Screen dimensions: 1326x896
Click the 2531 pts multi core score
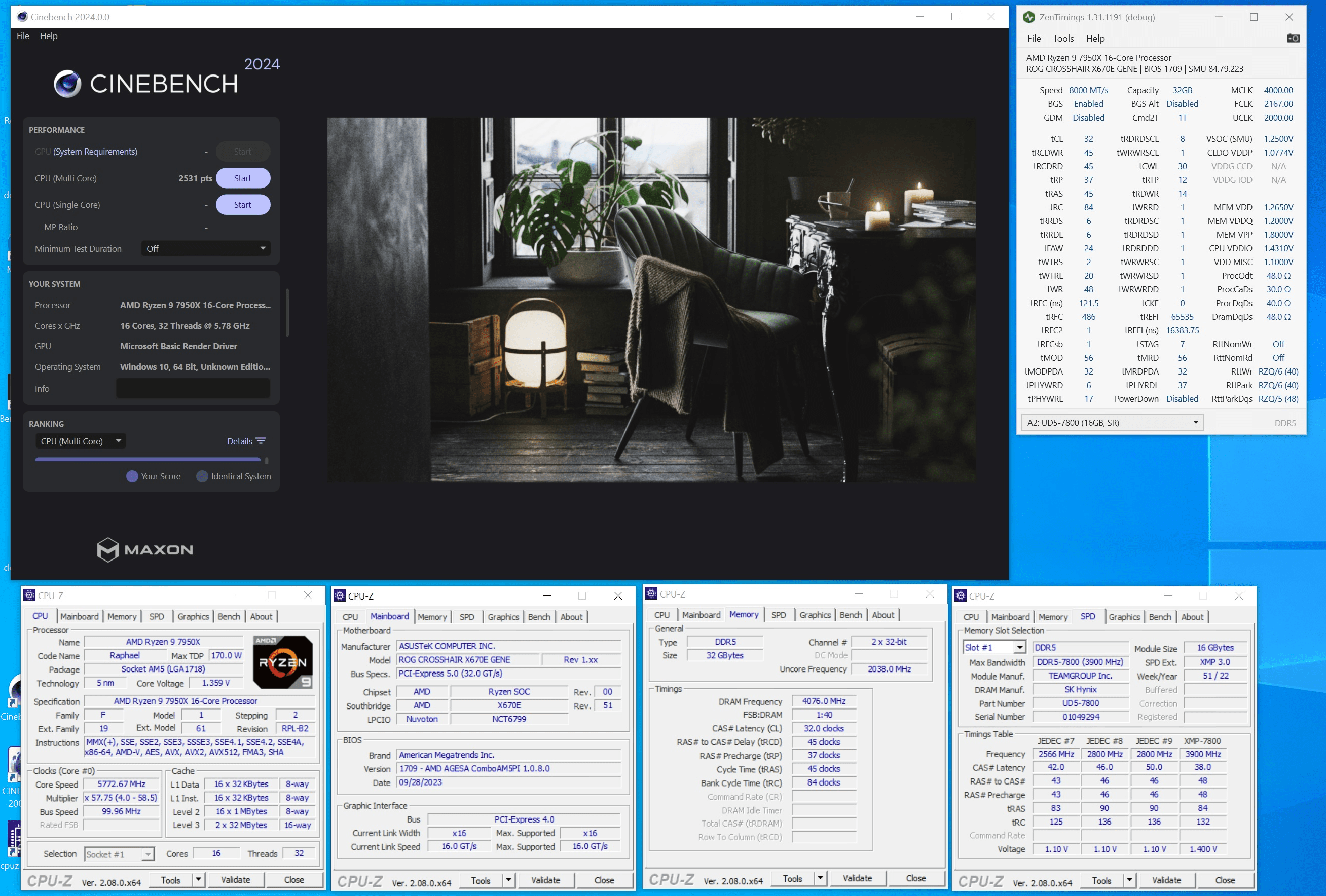click(x=195, y=178)
